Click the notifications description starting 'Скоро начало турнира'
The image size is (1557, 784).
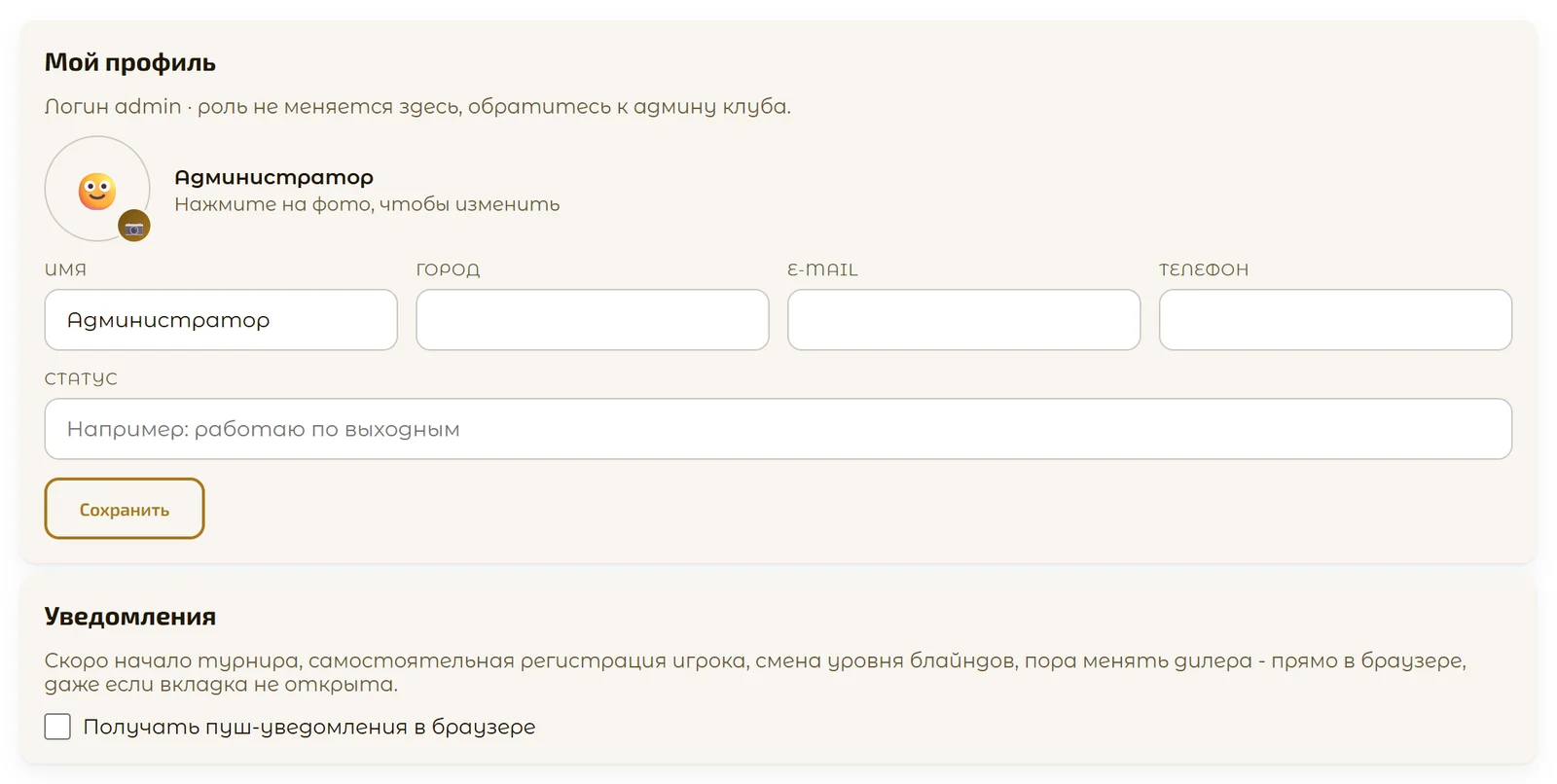(755, 672)
